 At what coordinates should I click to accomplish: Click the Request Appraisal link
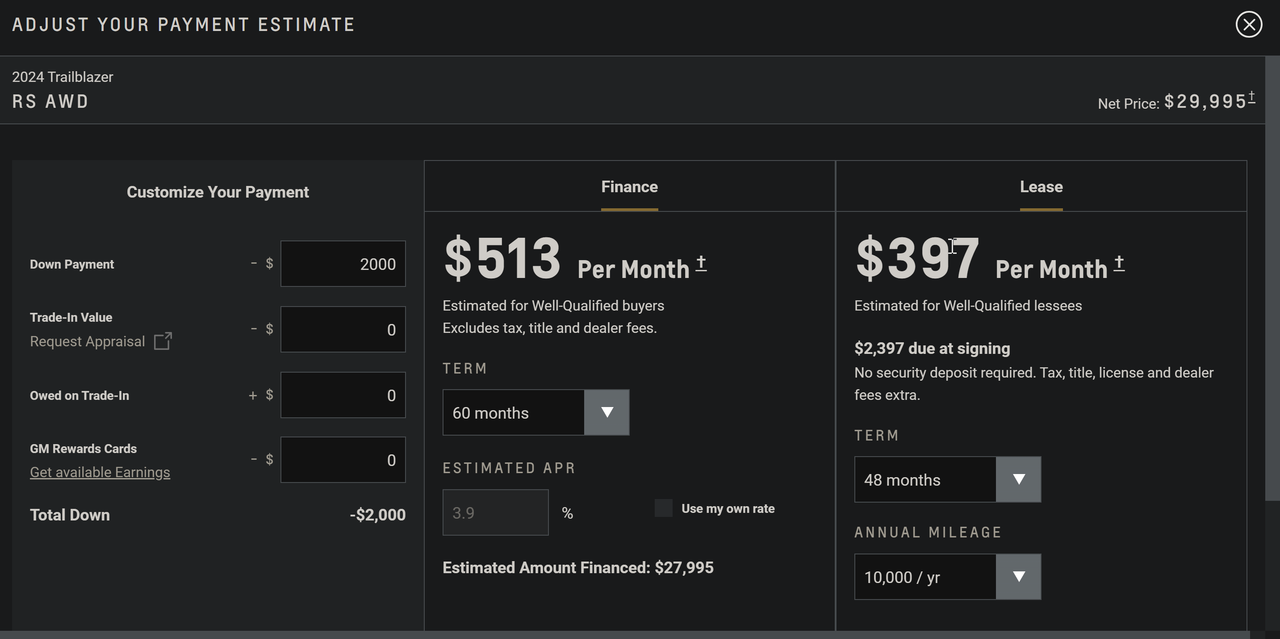coord(87,342)
